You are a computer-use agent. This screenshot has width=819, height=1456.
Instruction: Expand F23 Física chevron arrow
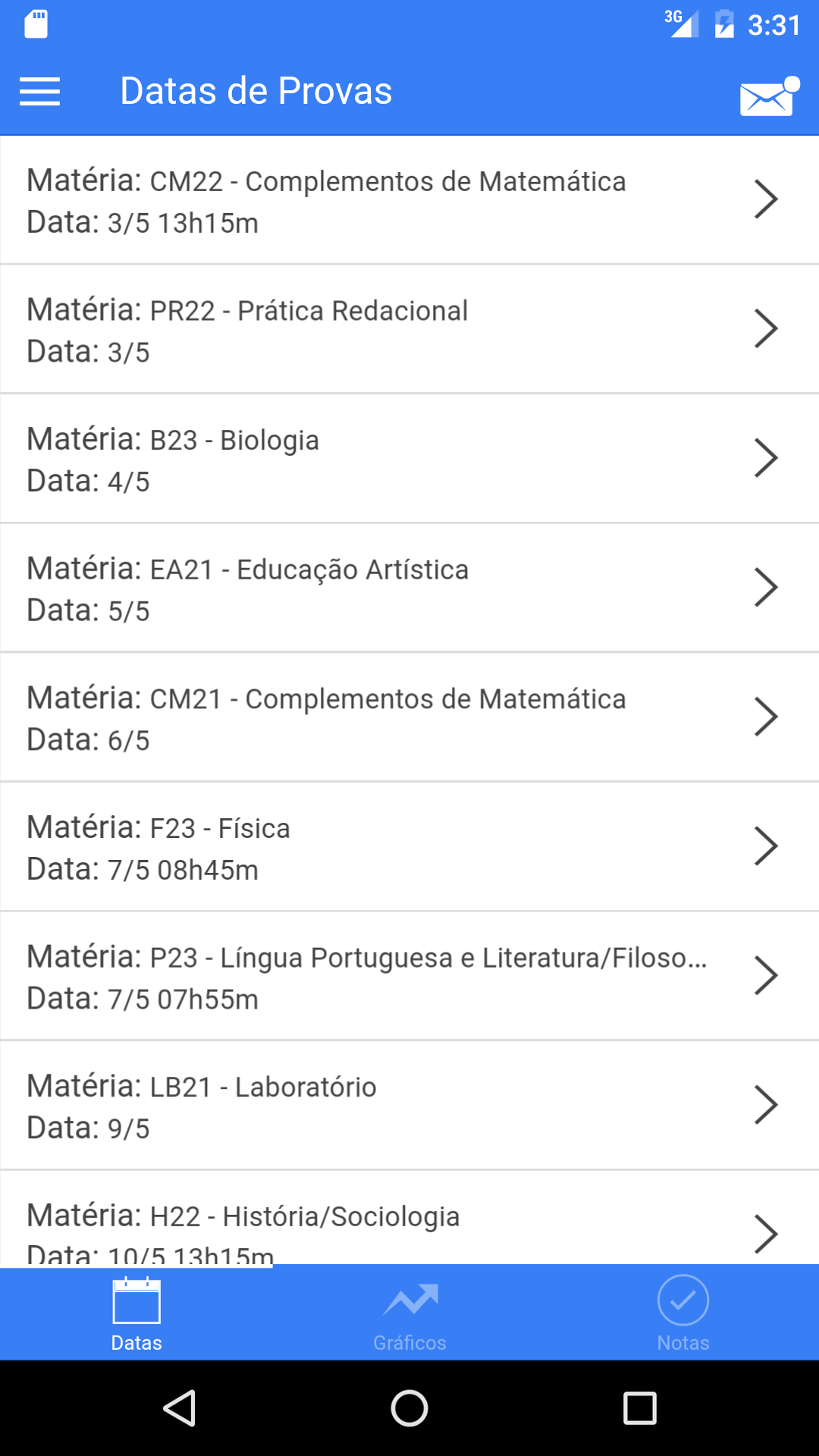[x=766, y=846]
